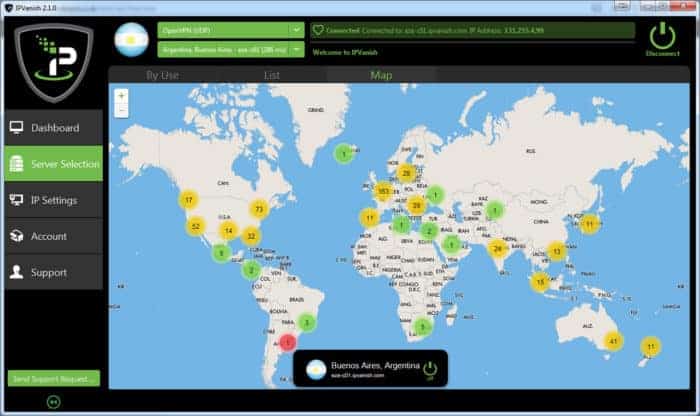Select the yellow Spain cluster marker

(x=370, y=218)
